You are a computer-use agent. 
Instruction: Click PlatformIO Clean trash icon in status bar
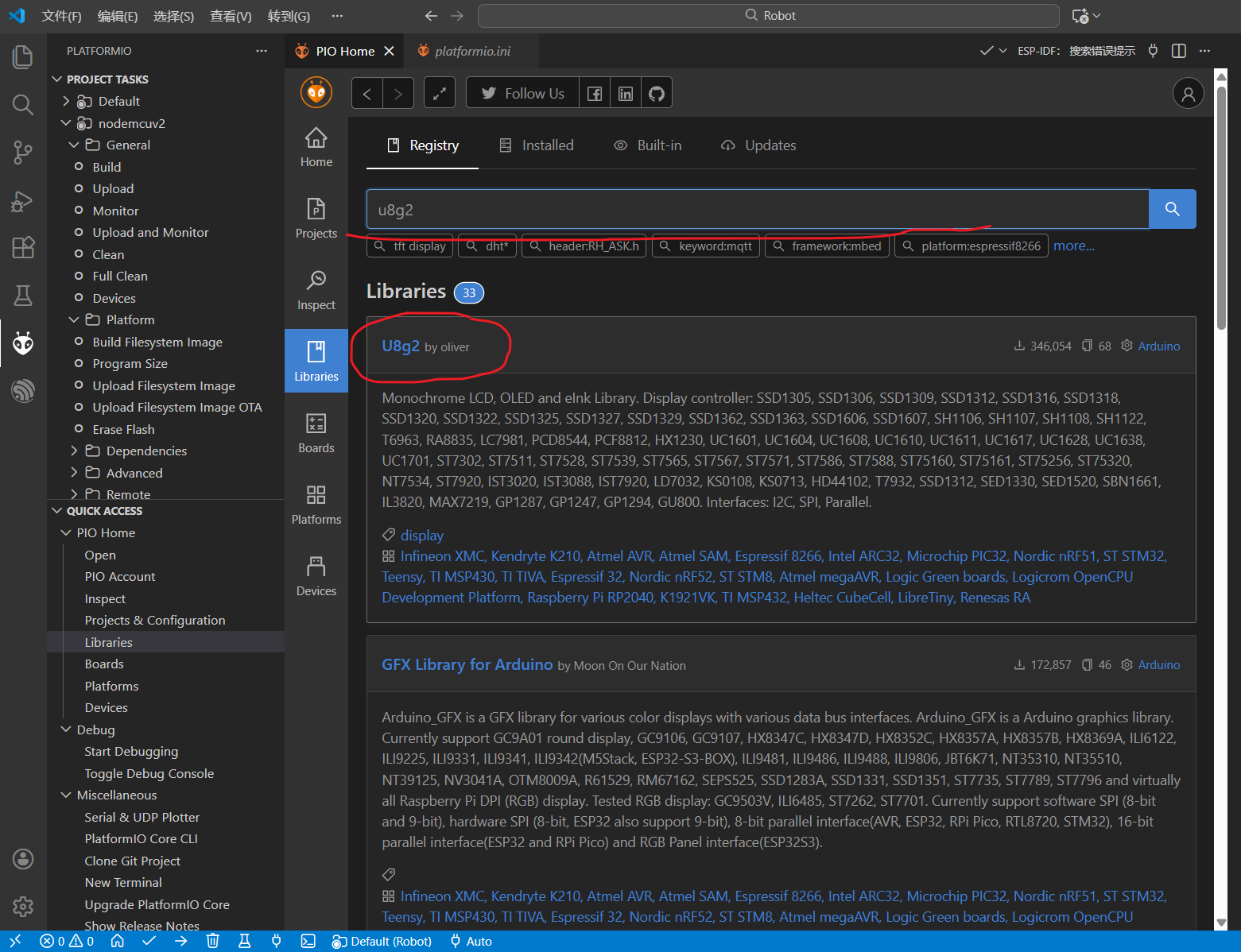tap(213, 941)
